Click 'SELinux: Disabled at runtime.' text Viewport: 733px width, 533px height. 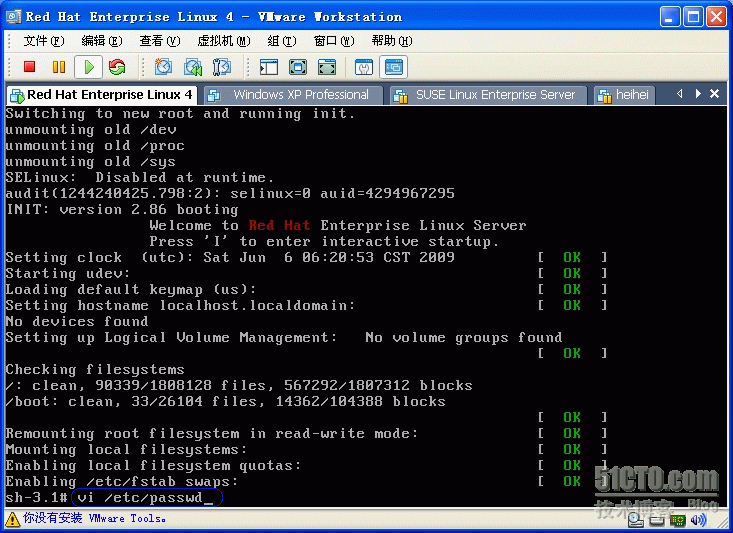[140, 178]
